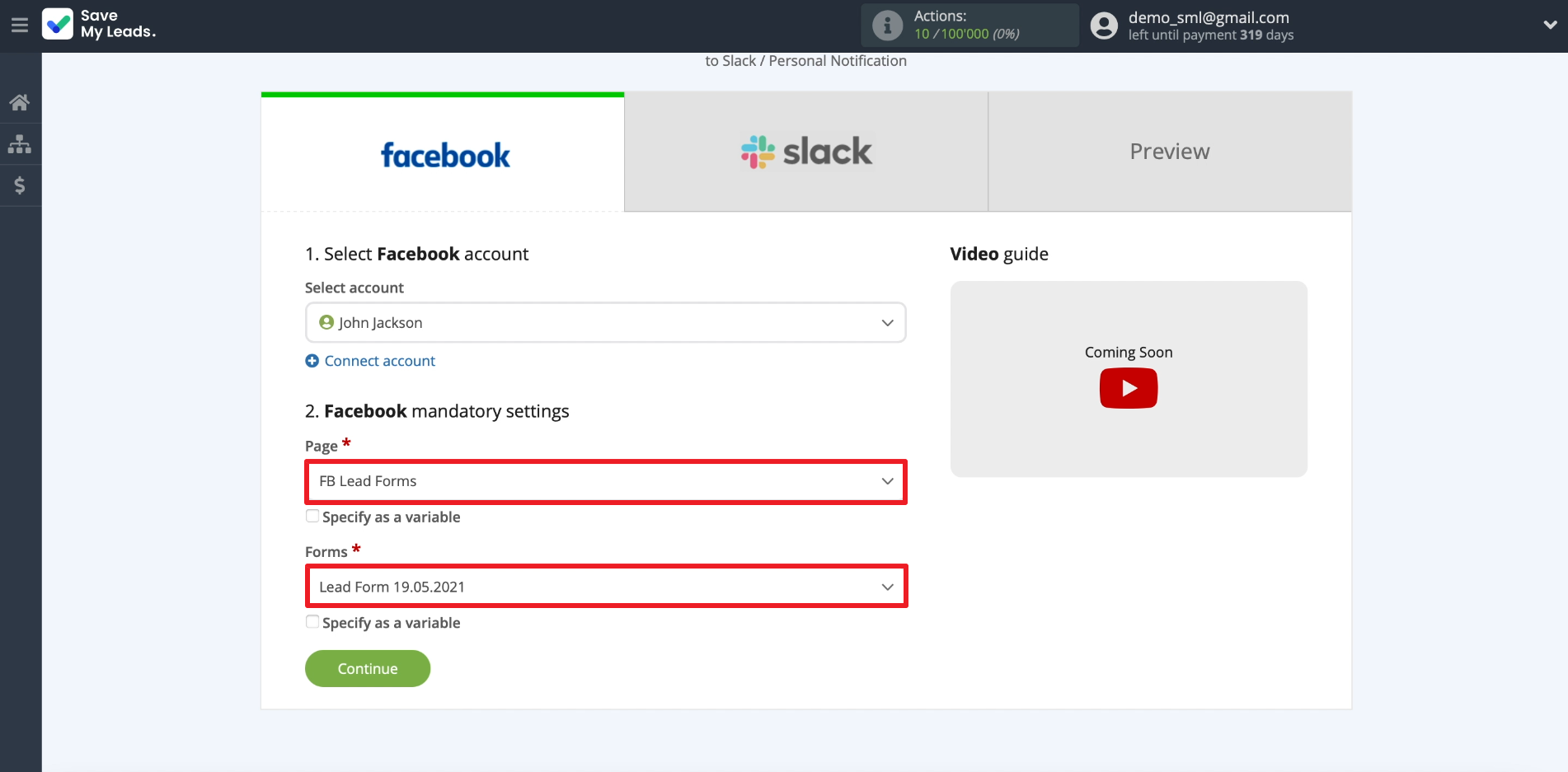Expand the account menu chevron at top right
1568x772 pixels.
point(1550,25)
